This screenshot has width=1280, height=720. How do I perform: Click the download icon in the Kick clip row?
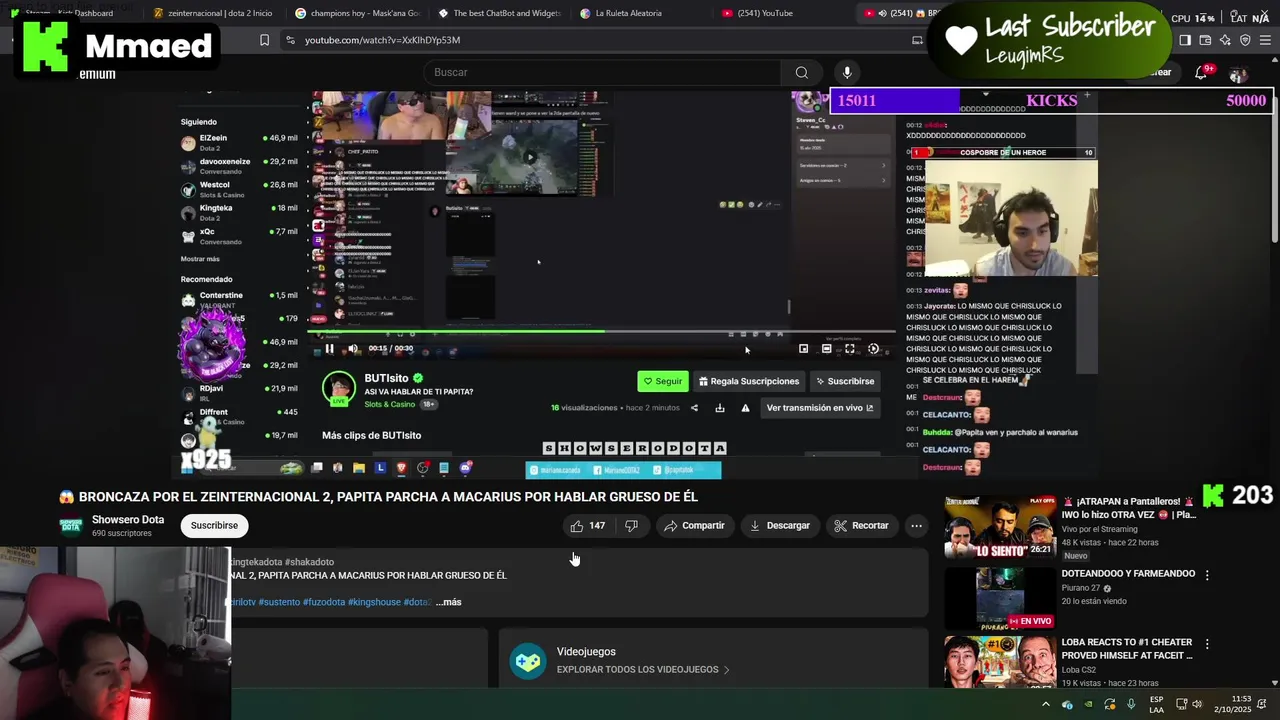coord(720,408)
